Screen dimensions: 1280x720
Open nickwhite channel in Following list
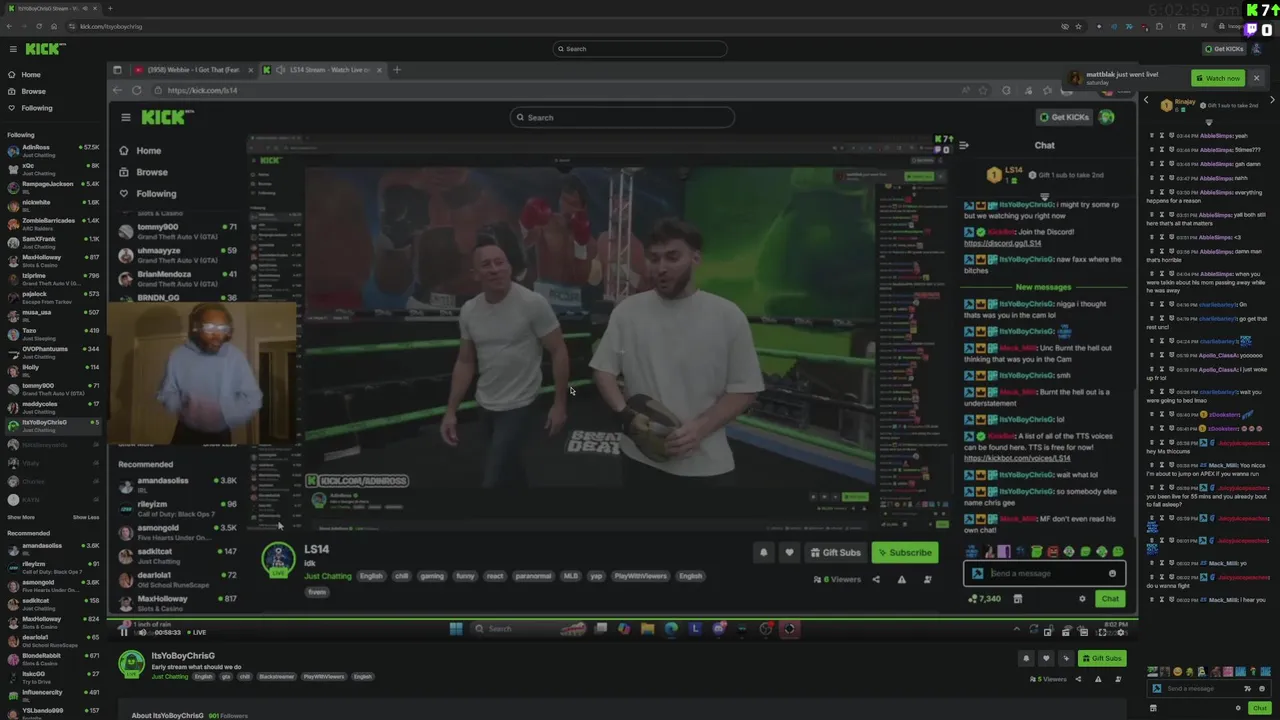click(52, 206)
